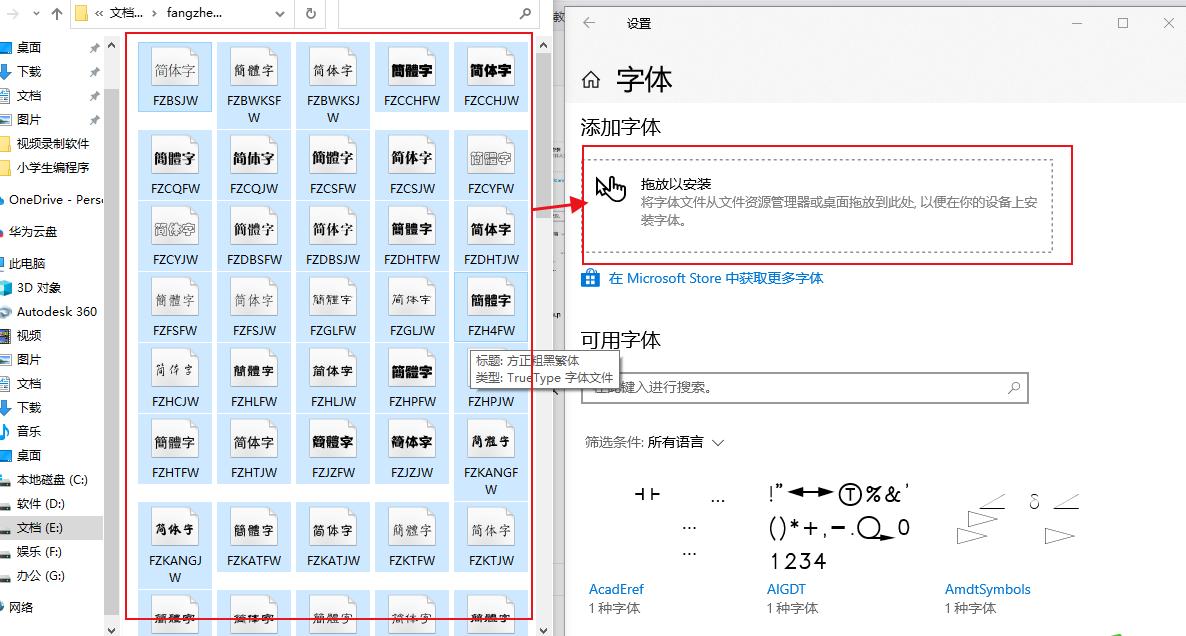Viewport: 1186px width, 636px height.
Task: Select the FZJZFW font file
Action: 333,440
